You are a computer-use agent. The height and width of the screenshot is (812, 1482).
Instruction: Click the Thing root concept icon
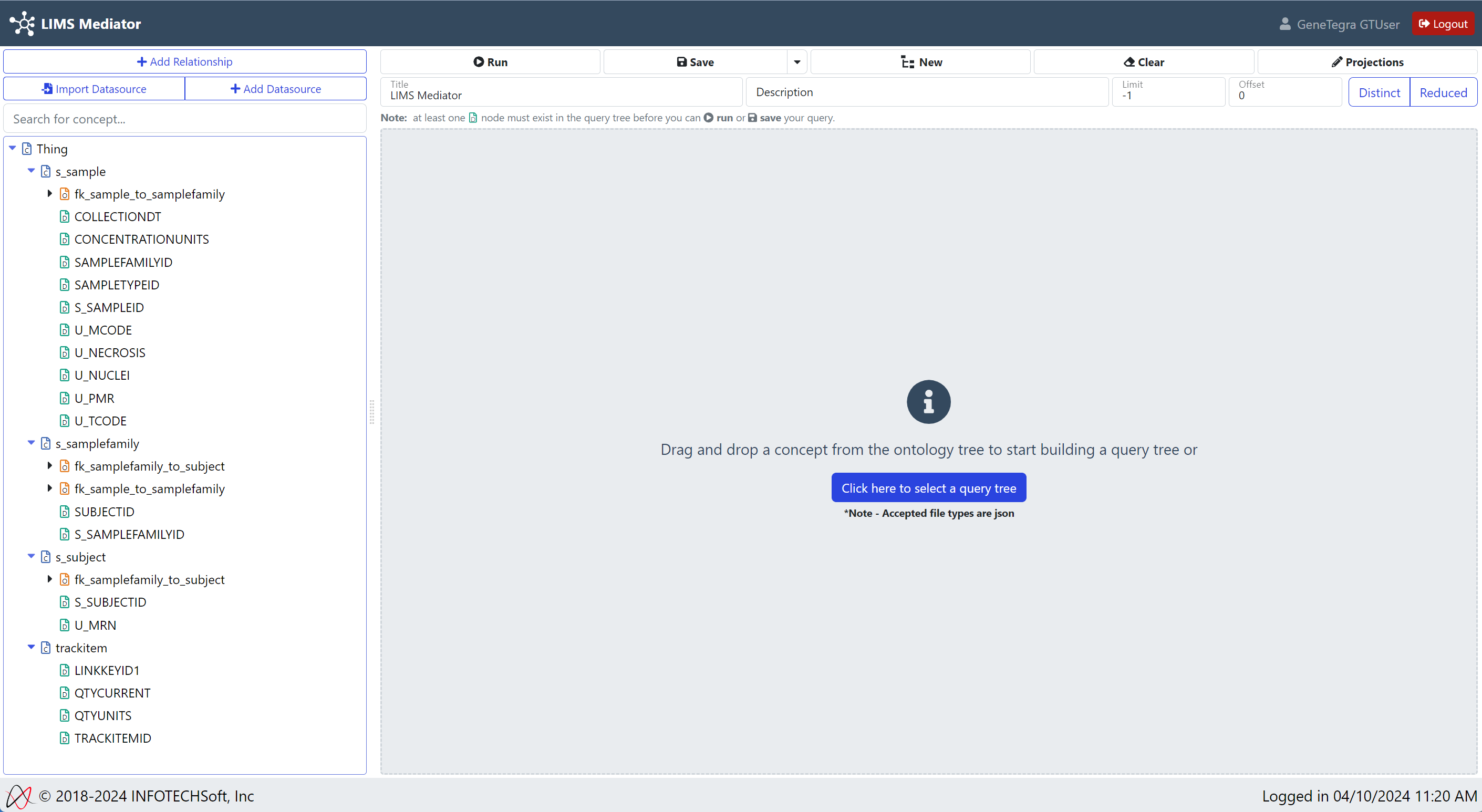[x=27, y=149]
